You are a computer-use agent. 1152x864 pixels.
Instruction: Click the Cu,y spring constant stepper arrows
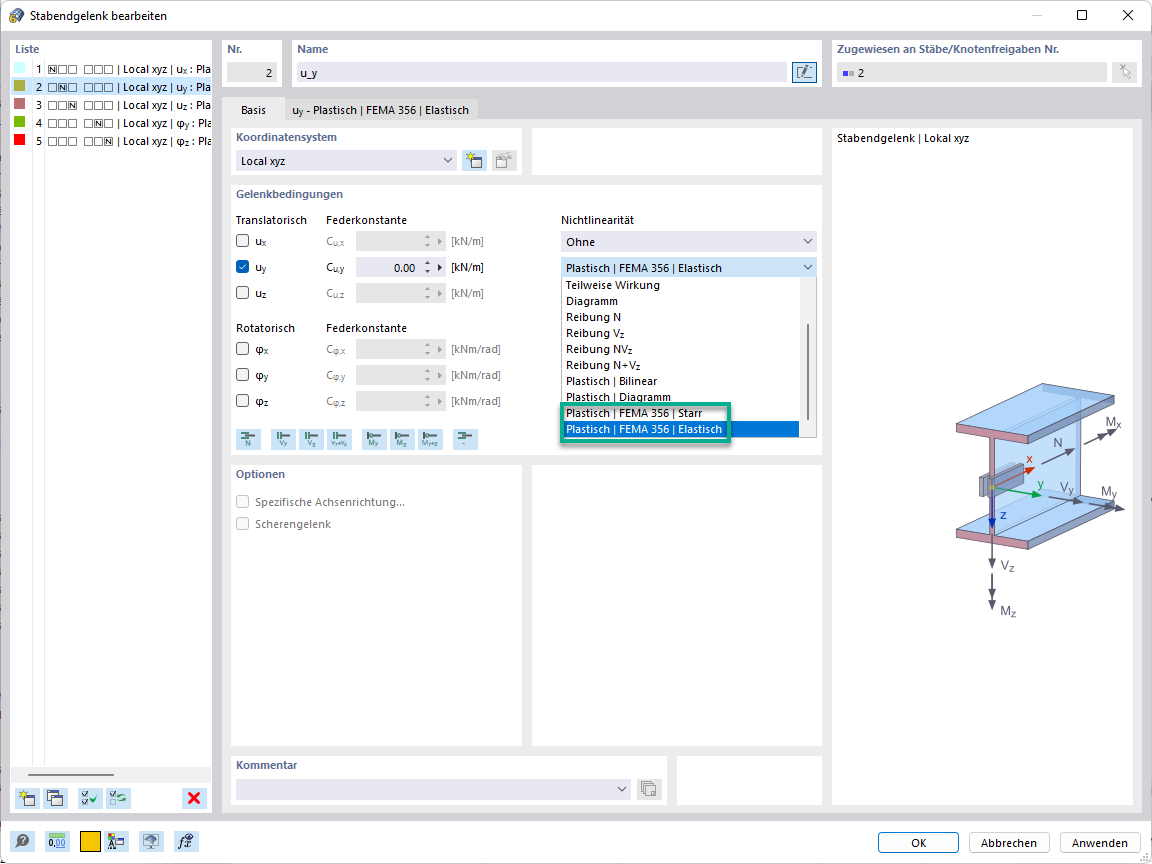428,267
